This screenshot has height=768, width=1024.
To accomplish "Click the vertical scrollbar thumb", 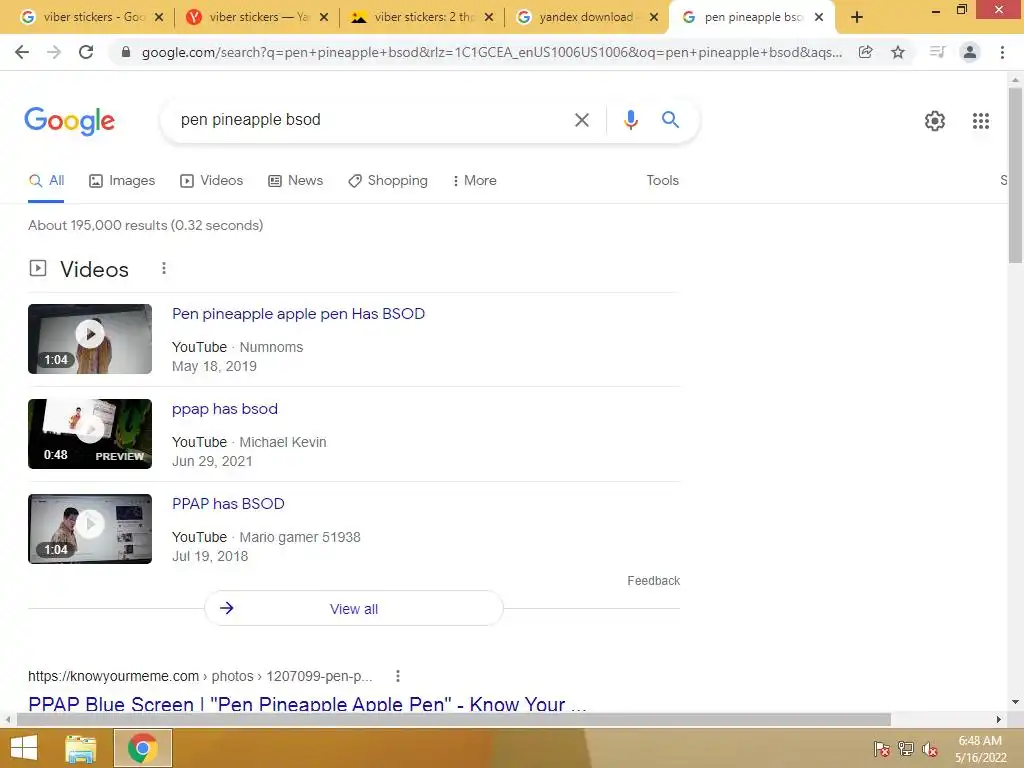I will click(x=1015, y=175).
